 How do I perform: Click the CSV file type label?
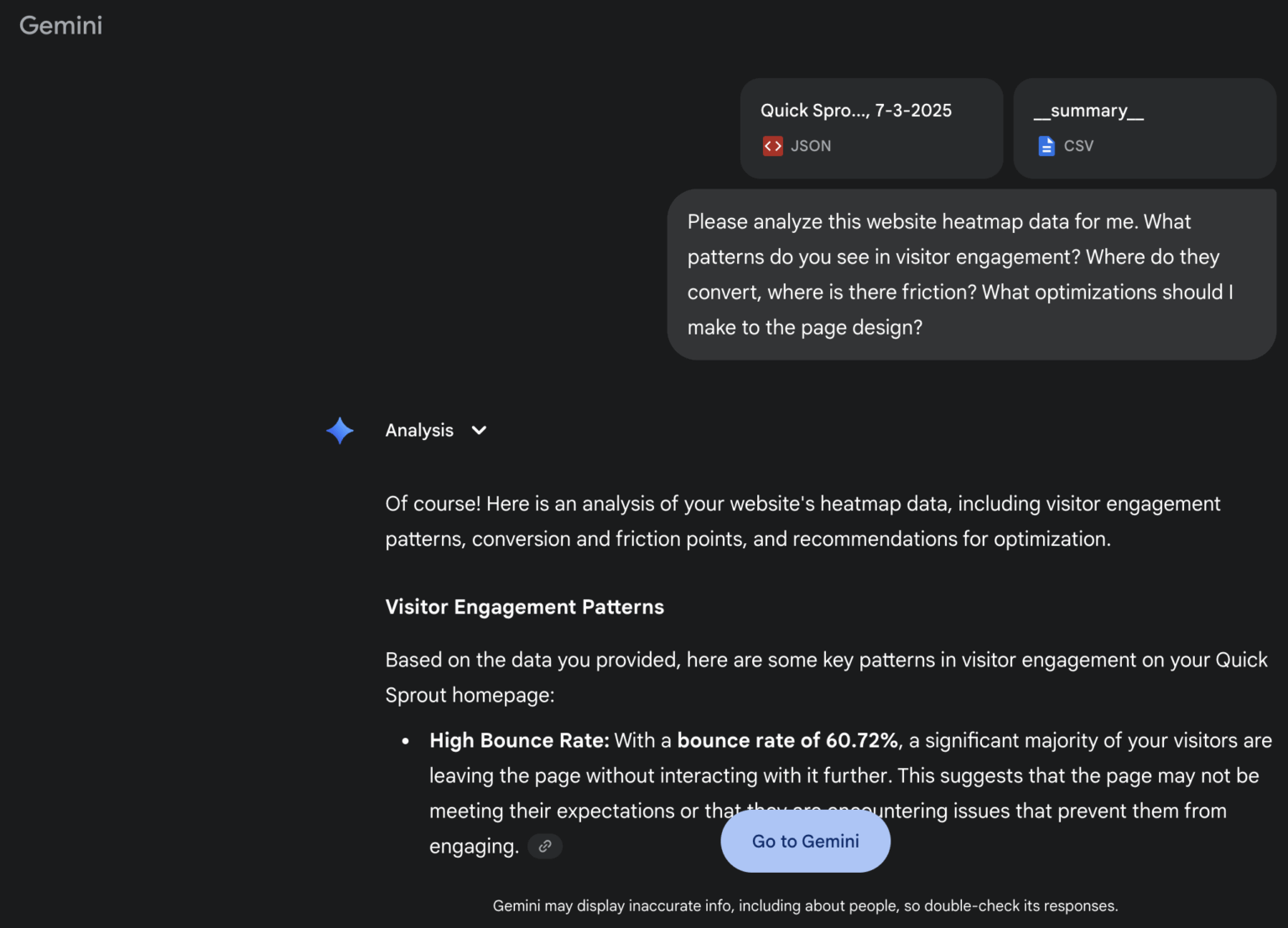tap(1078, 145)
